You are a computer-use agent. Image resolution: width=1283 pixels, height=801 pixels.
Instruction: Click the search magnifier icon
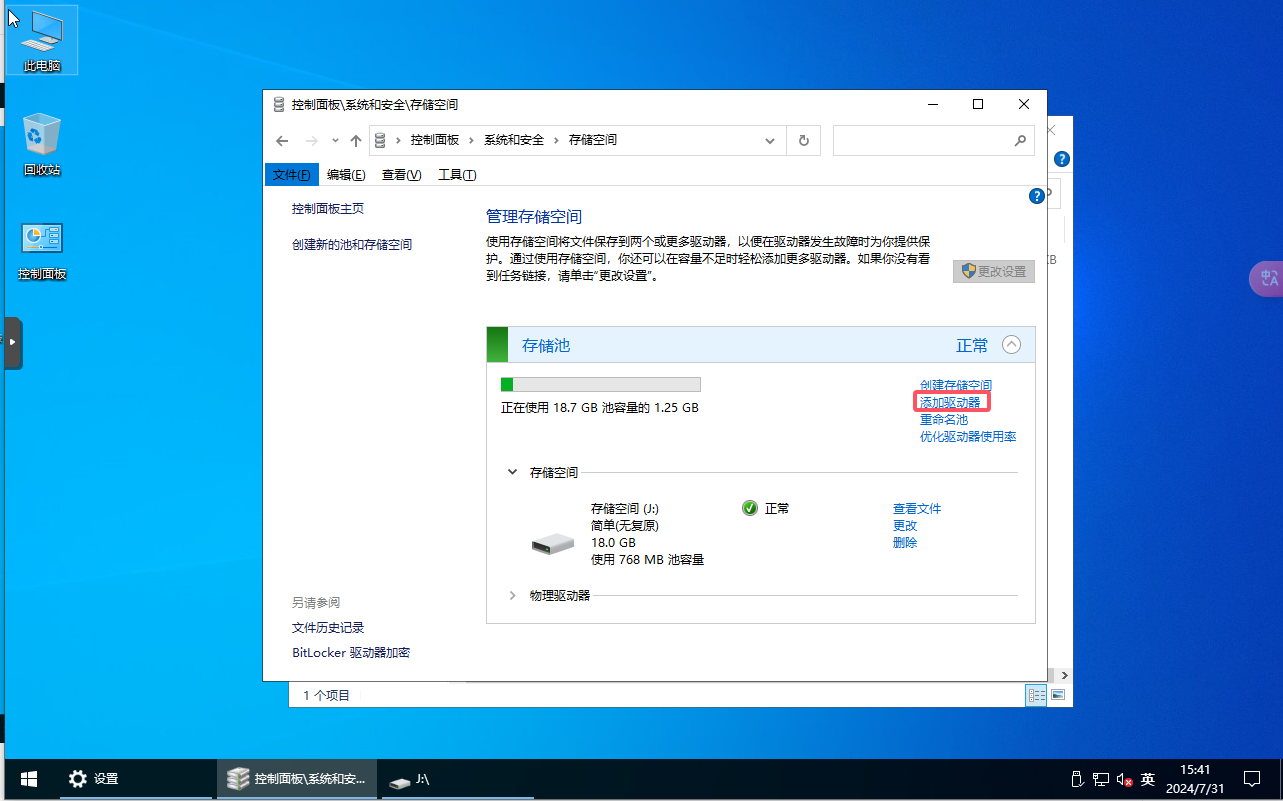click(1019, 141)
